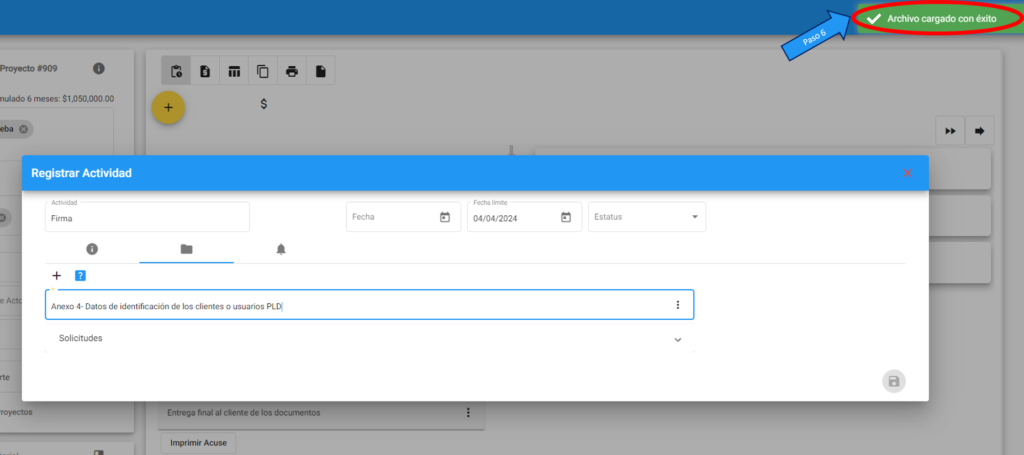
Task: Click the Actividad field containing Firma
Action: coord(148,217)
